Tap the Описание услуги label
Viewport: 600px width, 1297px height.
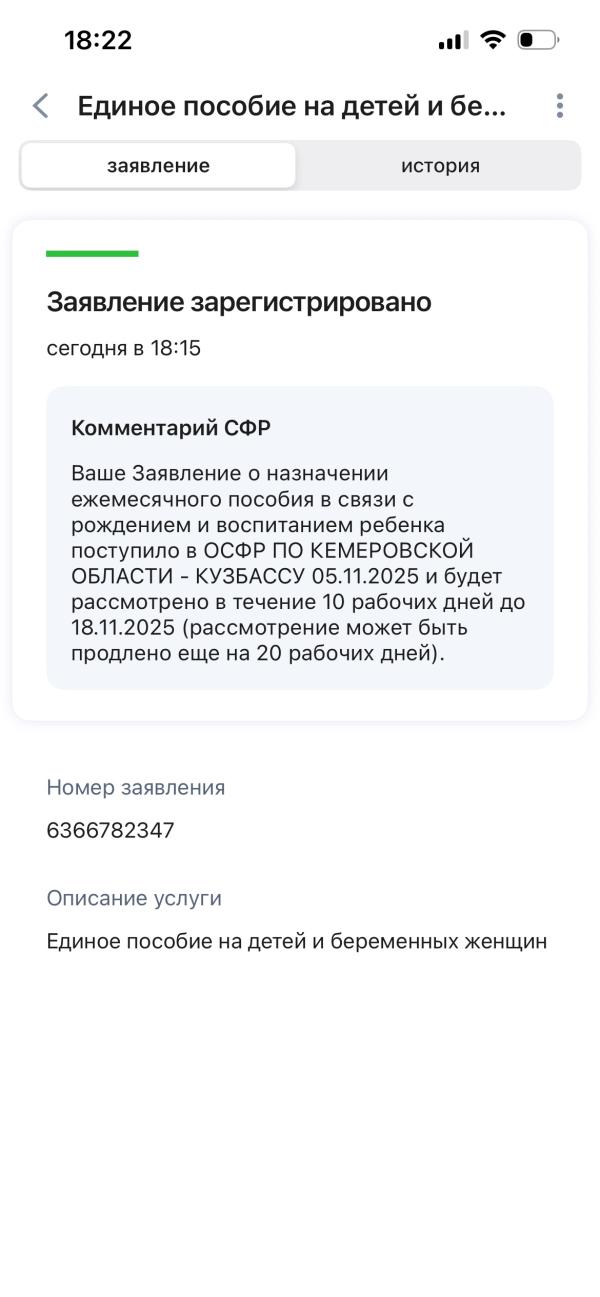pyautogui.click(x=117, y=898)
